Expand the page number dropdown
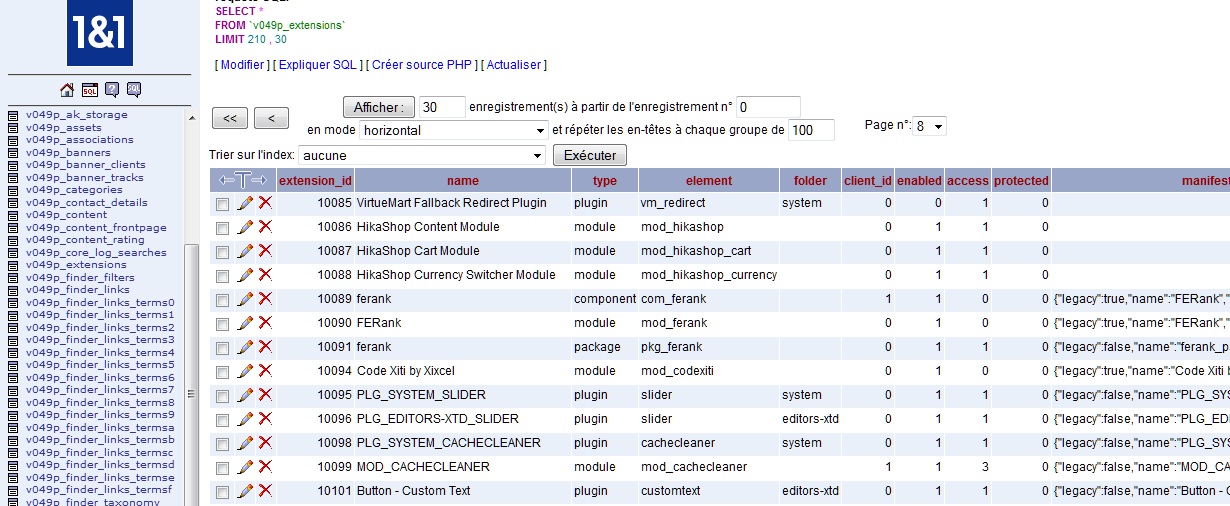This screenshot has width=1230, height=506. tap(930, 126)
